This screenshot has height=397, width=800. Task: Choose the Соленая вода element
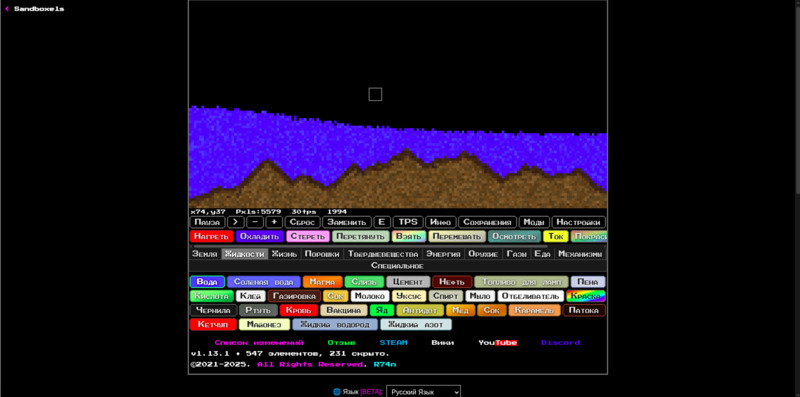pos(264,282)
